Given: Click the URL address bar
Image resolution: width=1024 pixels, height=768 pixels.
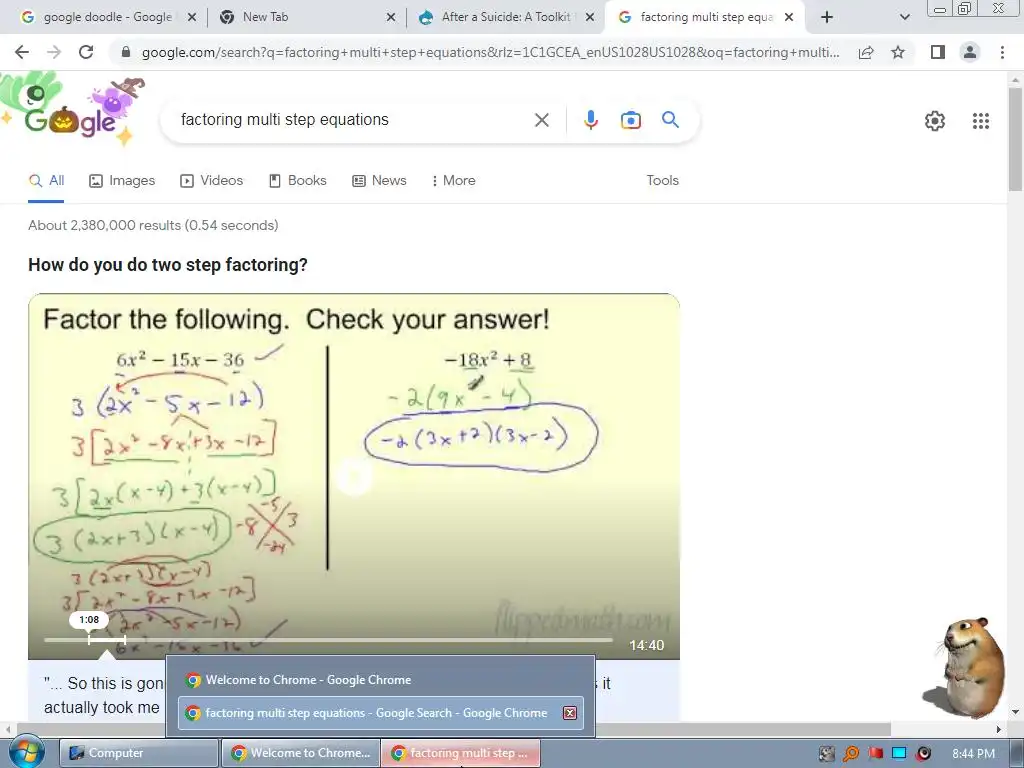Looking at the screenshot, I should point(490,52).
